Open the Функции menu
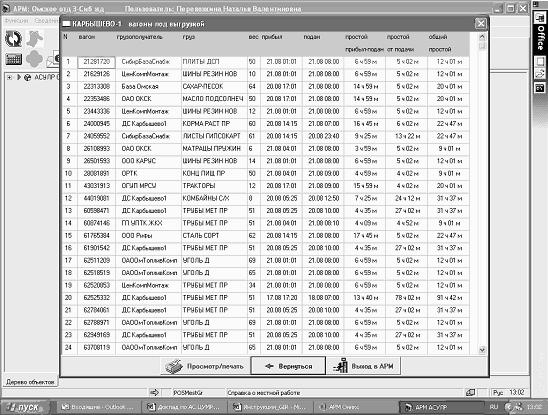548x415 pixels. tap(16, 21)
